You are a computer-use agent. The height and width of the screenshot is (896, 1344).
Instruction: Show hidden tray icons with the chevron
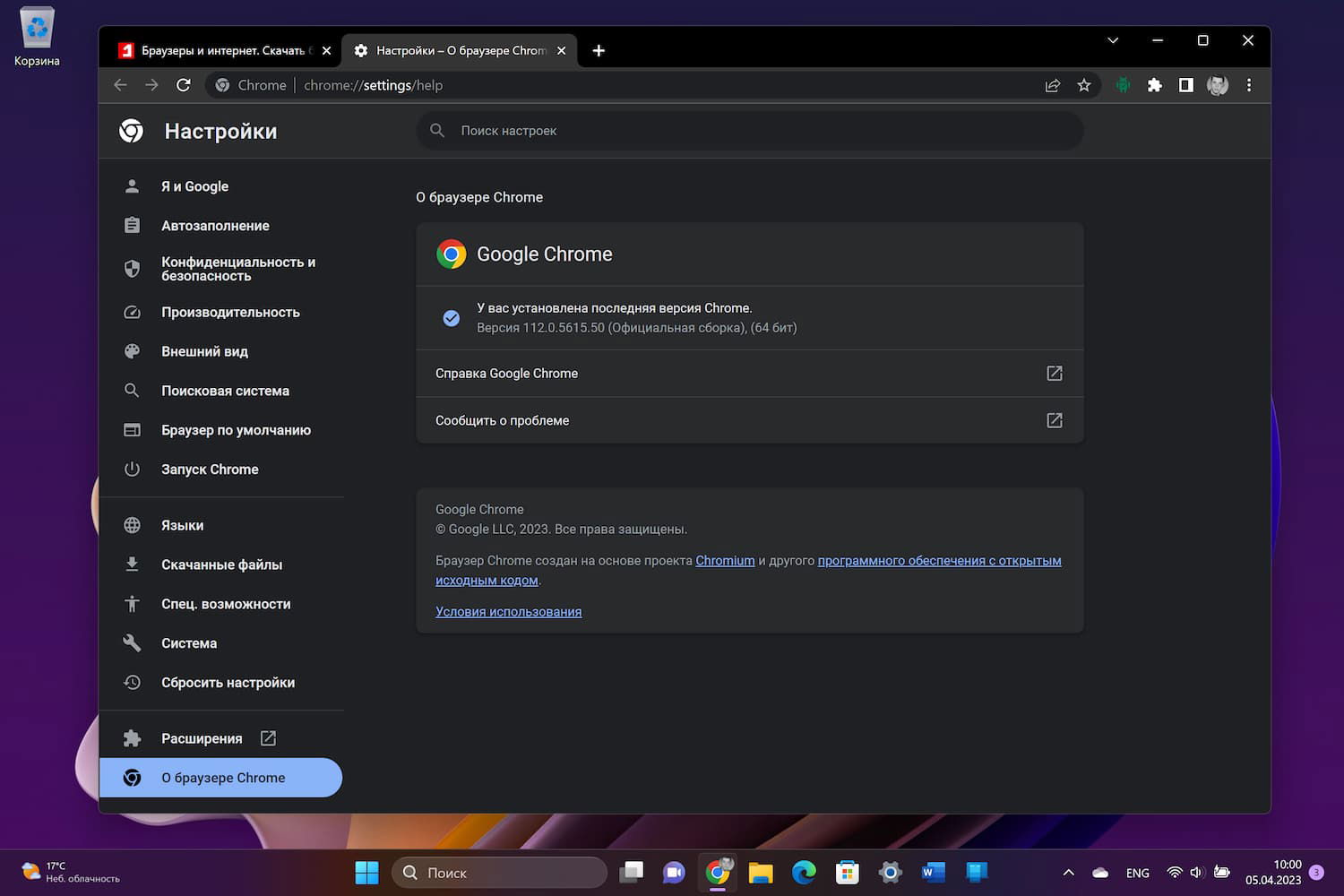coord(1068,873)
